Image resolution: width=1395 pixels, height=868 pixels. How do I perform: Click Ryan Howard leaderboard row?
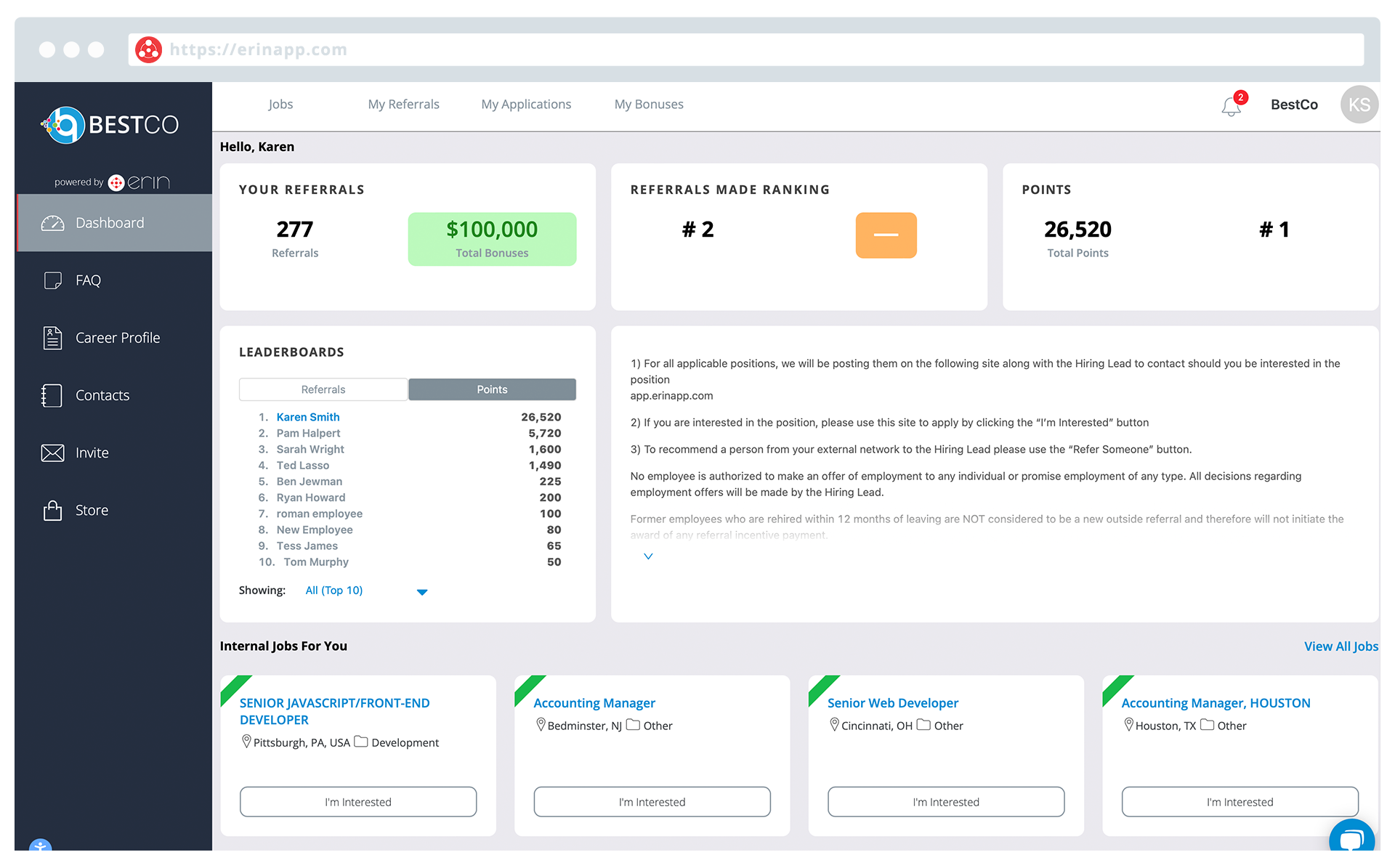pyautogui.click(x=410, y=498)
